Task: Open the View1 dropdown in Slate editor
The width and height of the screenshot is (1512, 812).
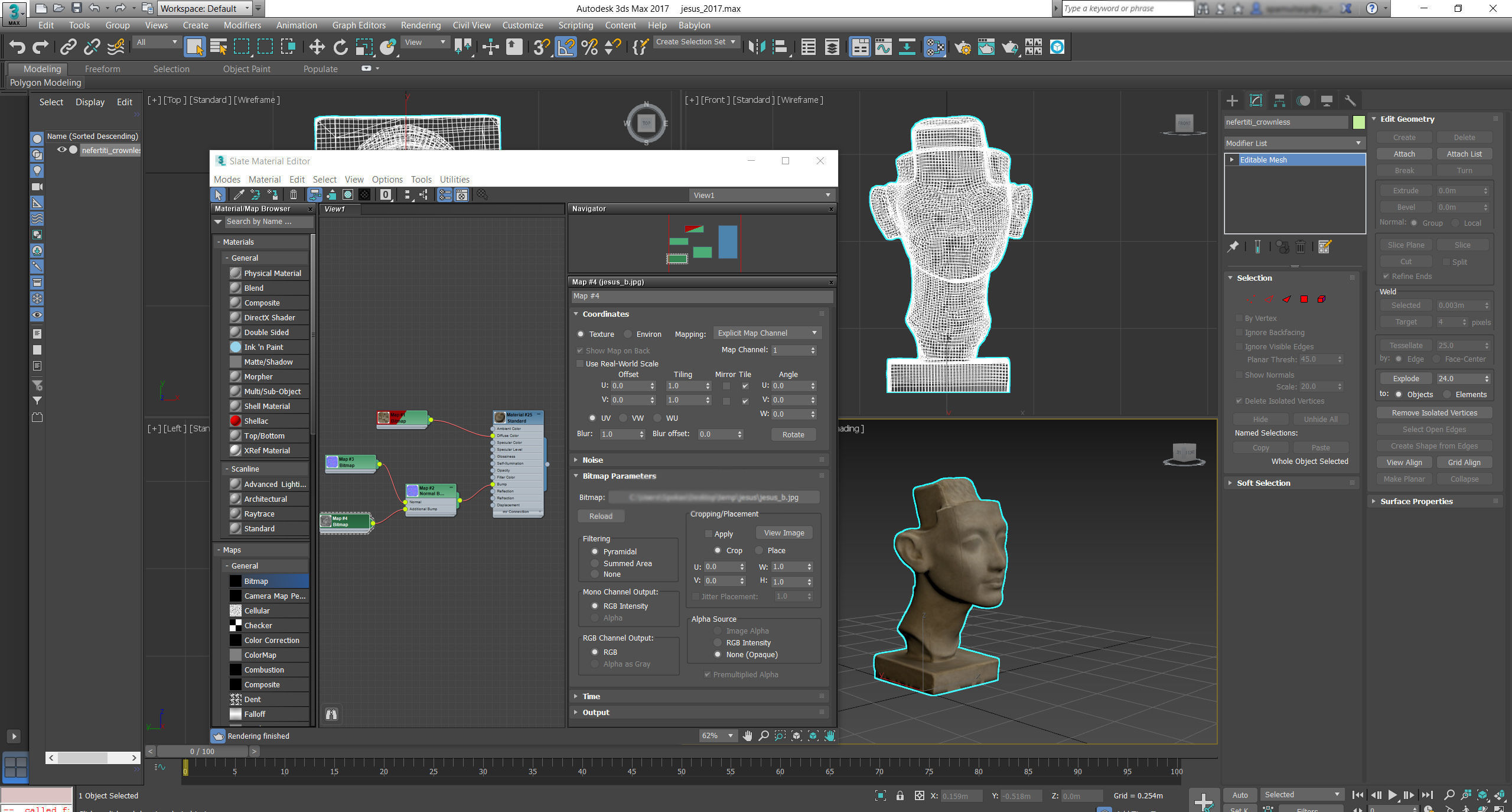Action: point(762,195)
